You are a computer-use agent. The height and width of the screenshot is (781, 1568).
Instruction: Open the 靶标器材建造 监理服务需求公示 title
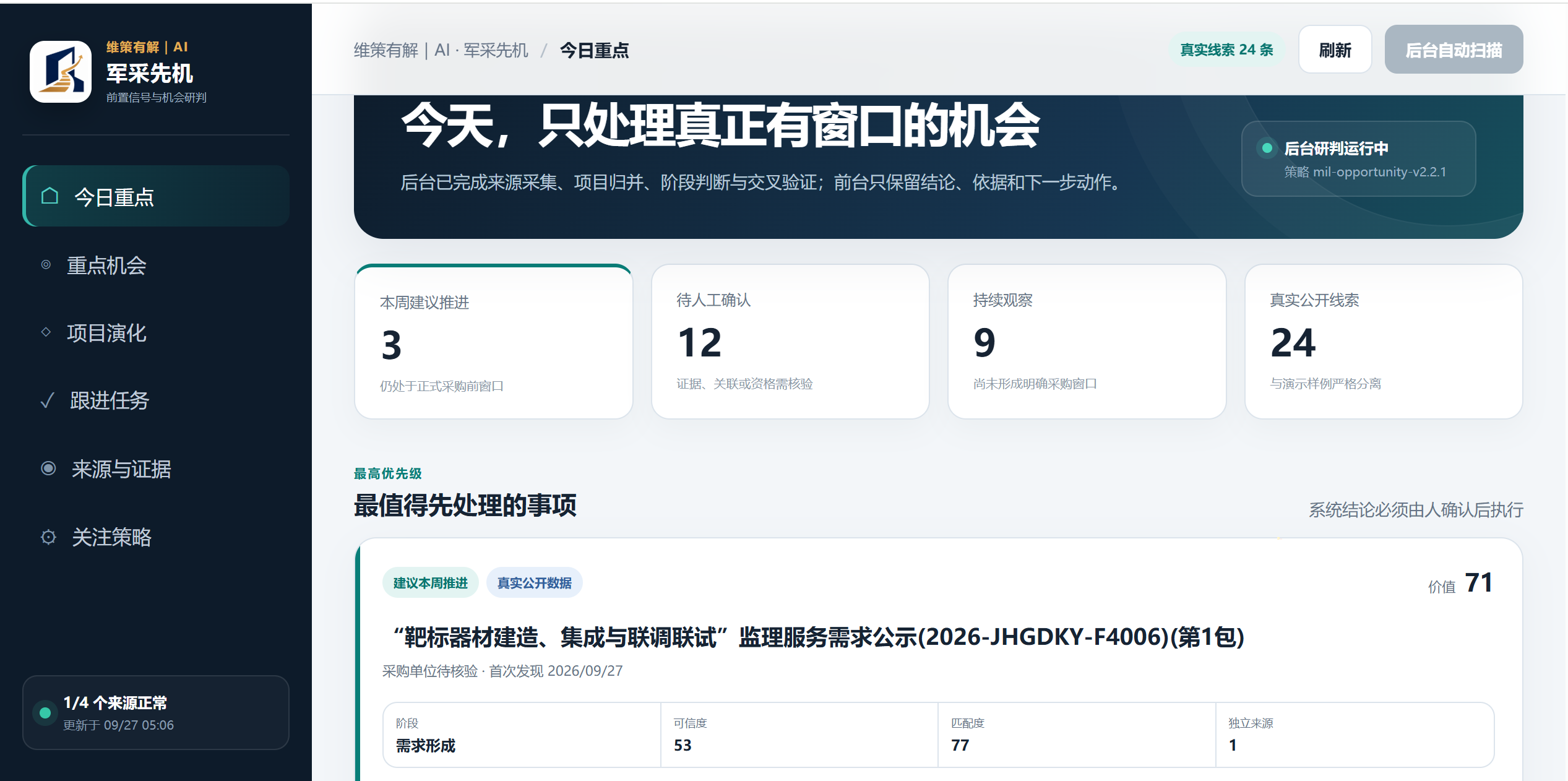click(818, 637)
